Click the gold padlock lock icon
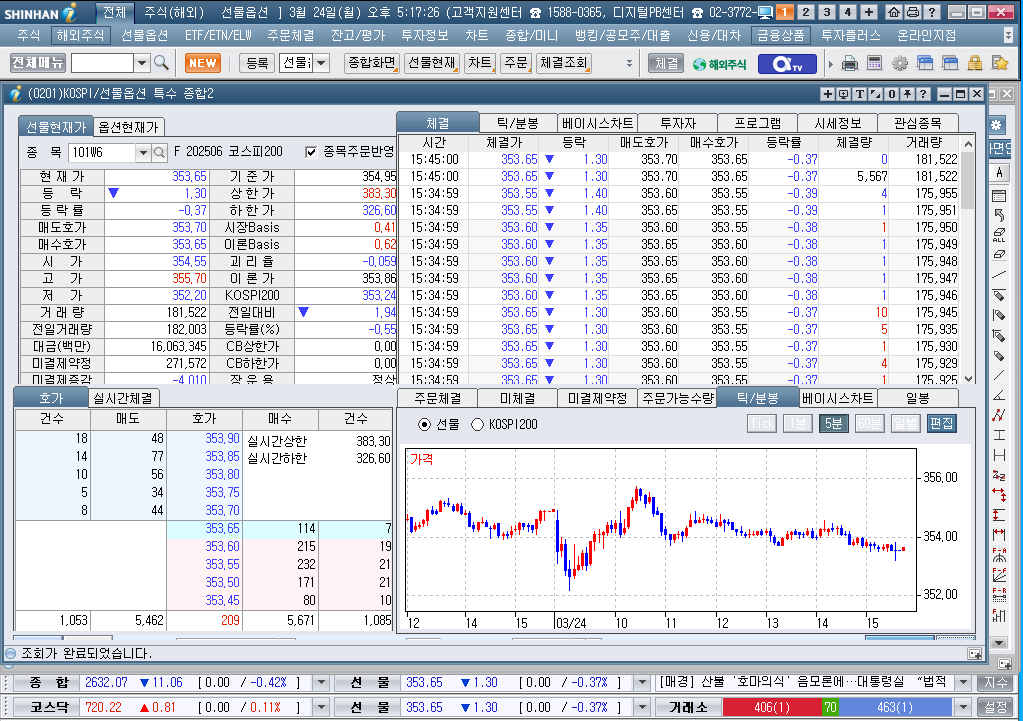The width and height of the screenshot is (1023, 721). [975, 63]
